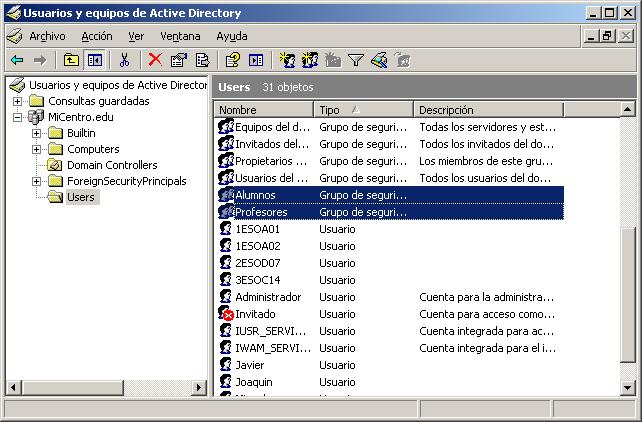The width and height of the screenshot is (642, 422).
Task: Collapse the MiCentro.edu domain node
Action: [18, 117]
